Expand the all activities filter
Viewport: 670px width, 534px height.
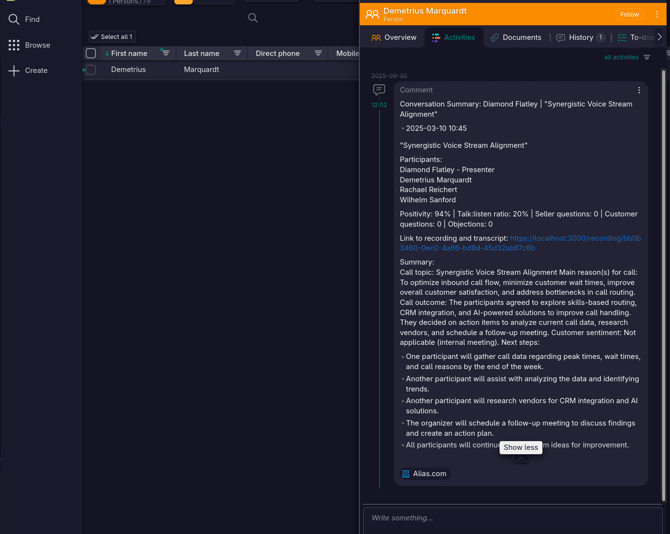pyautogui.click(x=627, y=58)
